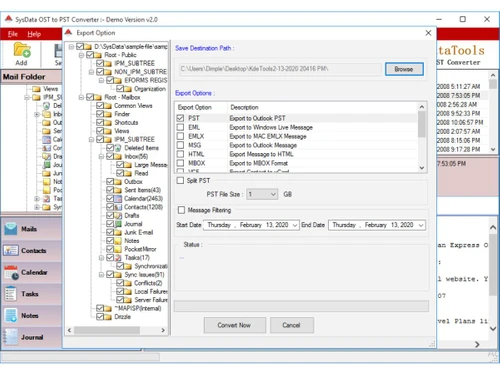Viewport: 500px width, 375px height.
Task: Check the EMLX export option
Action: pyautogui.click(x=180, y=136)
